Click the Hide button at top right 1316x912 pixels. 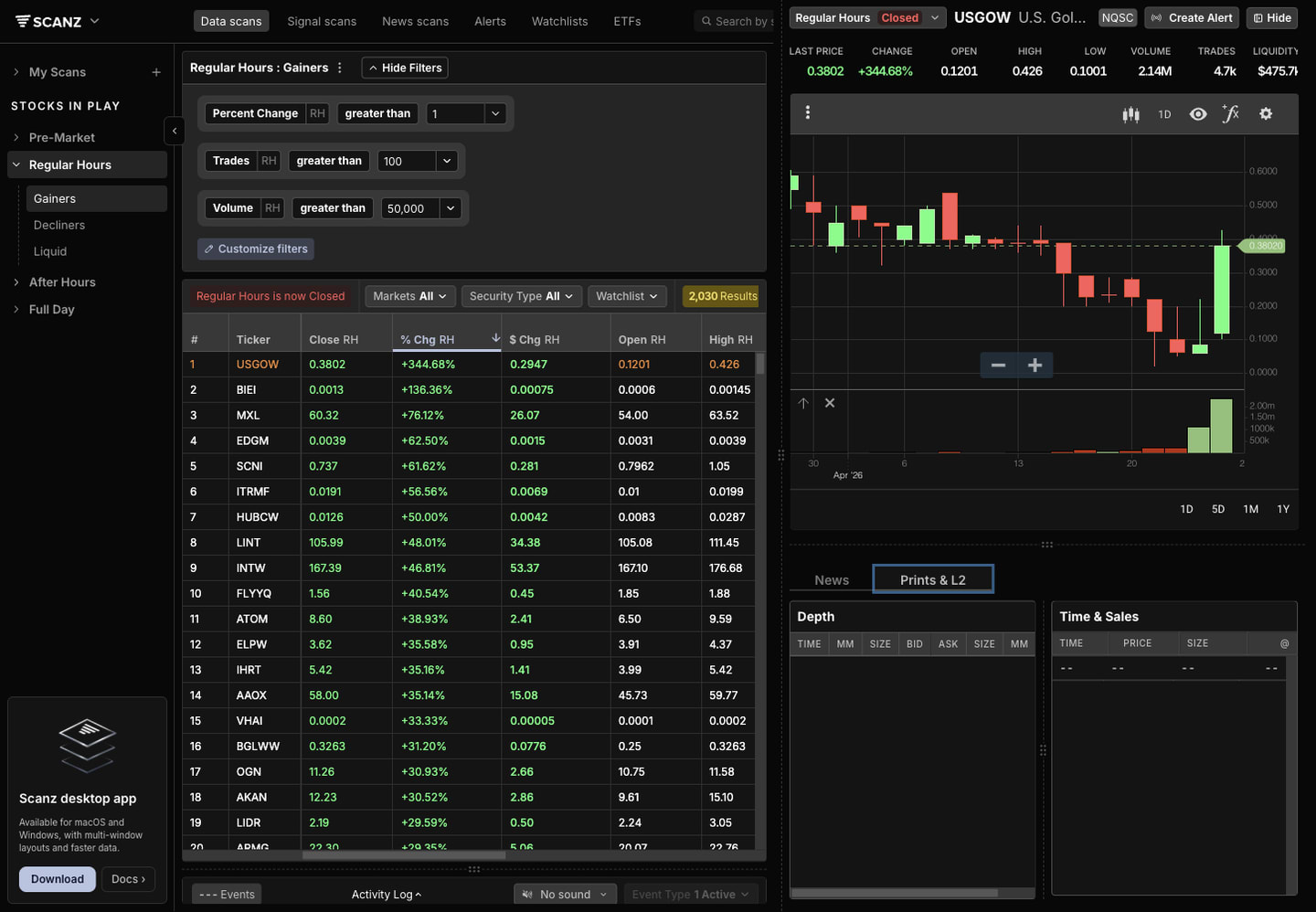point(1272,17)
